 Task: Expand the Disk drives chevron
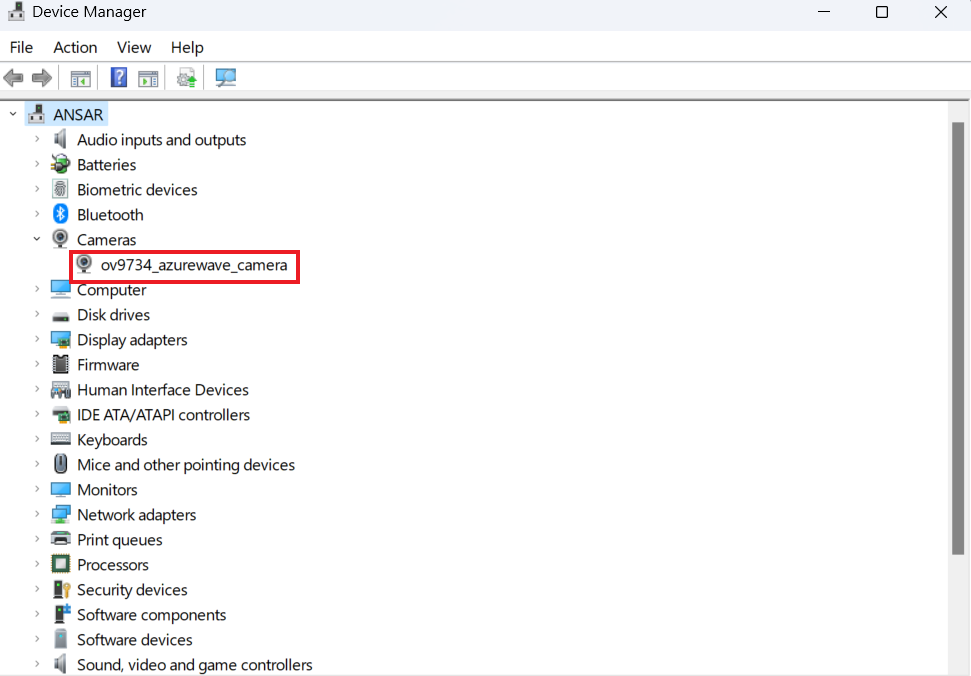(37, 314)
